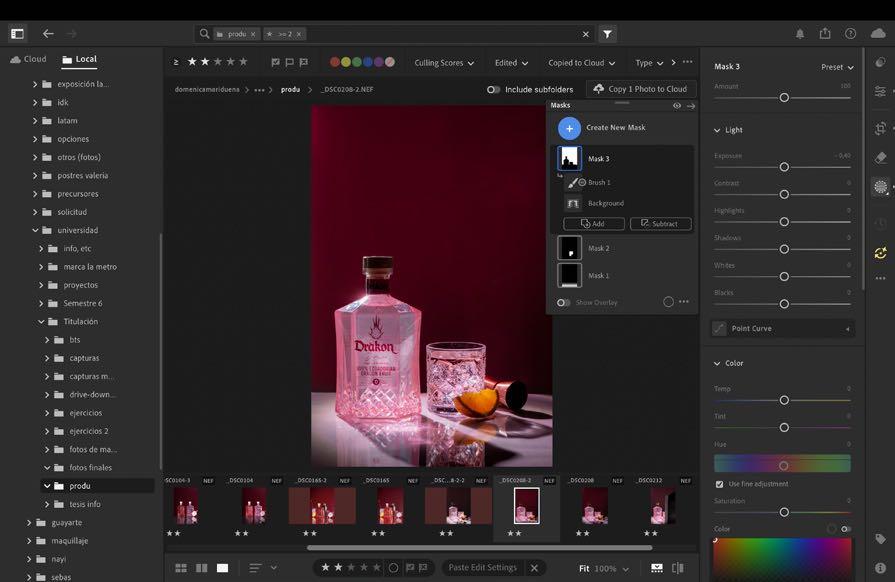This screenshot has width=895, height=582.
Task: Click the Hue gradient slider
Action: point(782,464)
